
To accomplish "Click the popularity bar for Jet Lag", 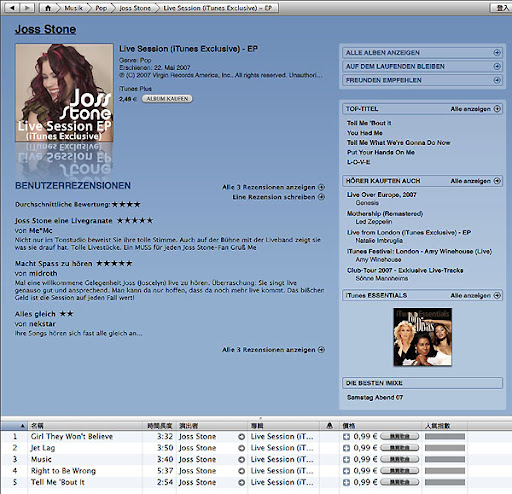I will point(445,448).
